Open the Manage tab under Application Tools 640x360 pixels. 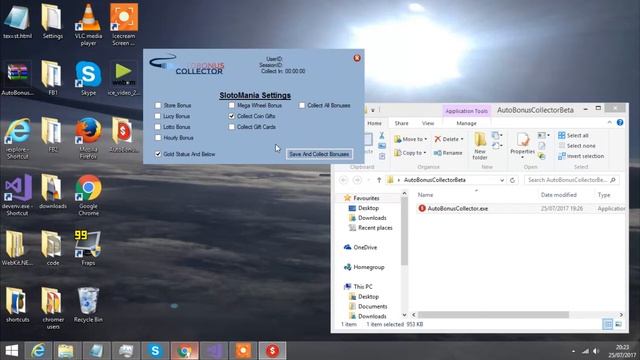click(466, 123)
